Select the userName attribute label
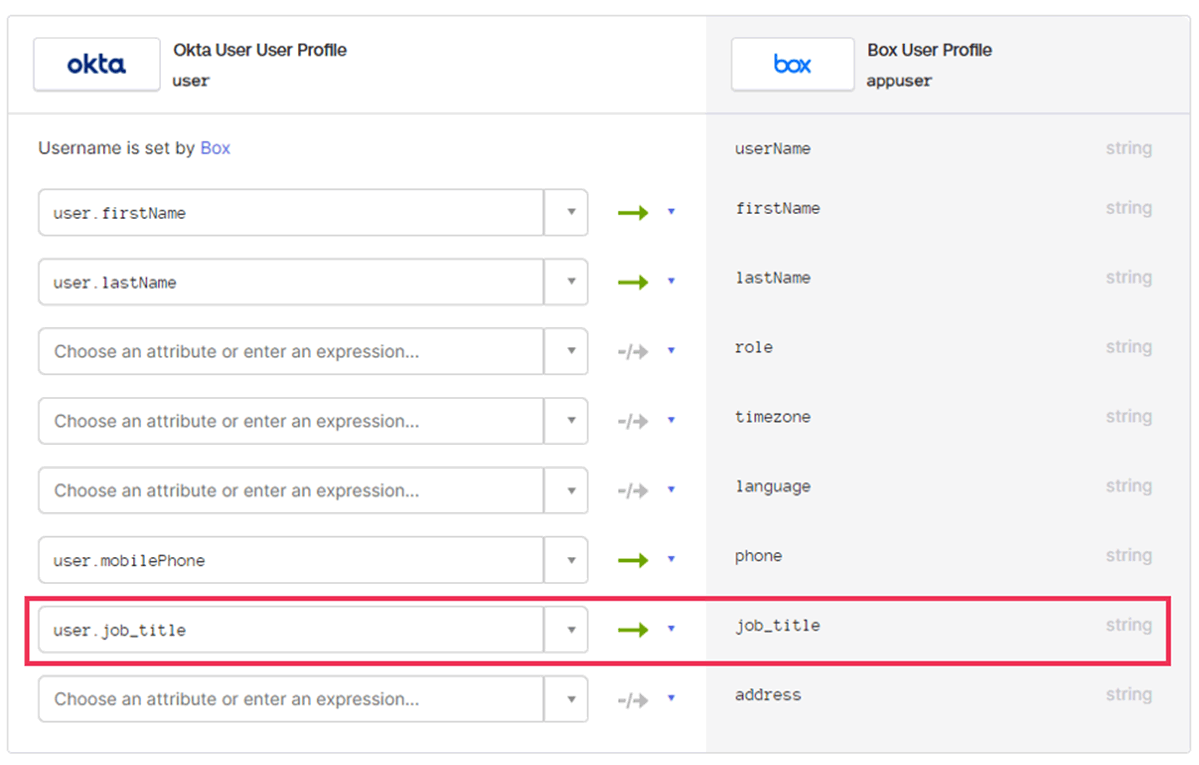Image resolution: width=1199 pixels, height=765 pixels. tap(772, 148)
